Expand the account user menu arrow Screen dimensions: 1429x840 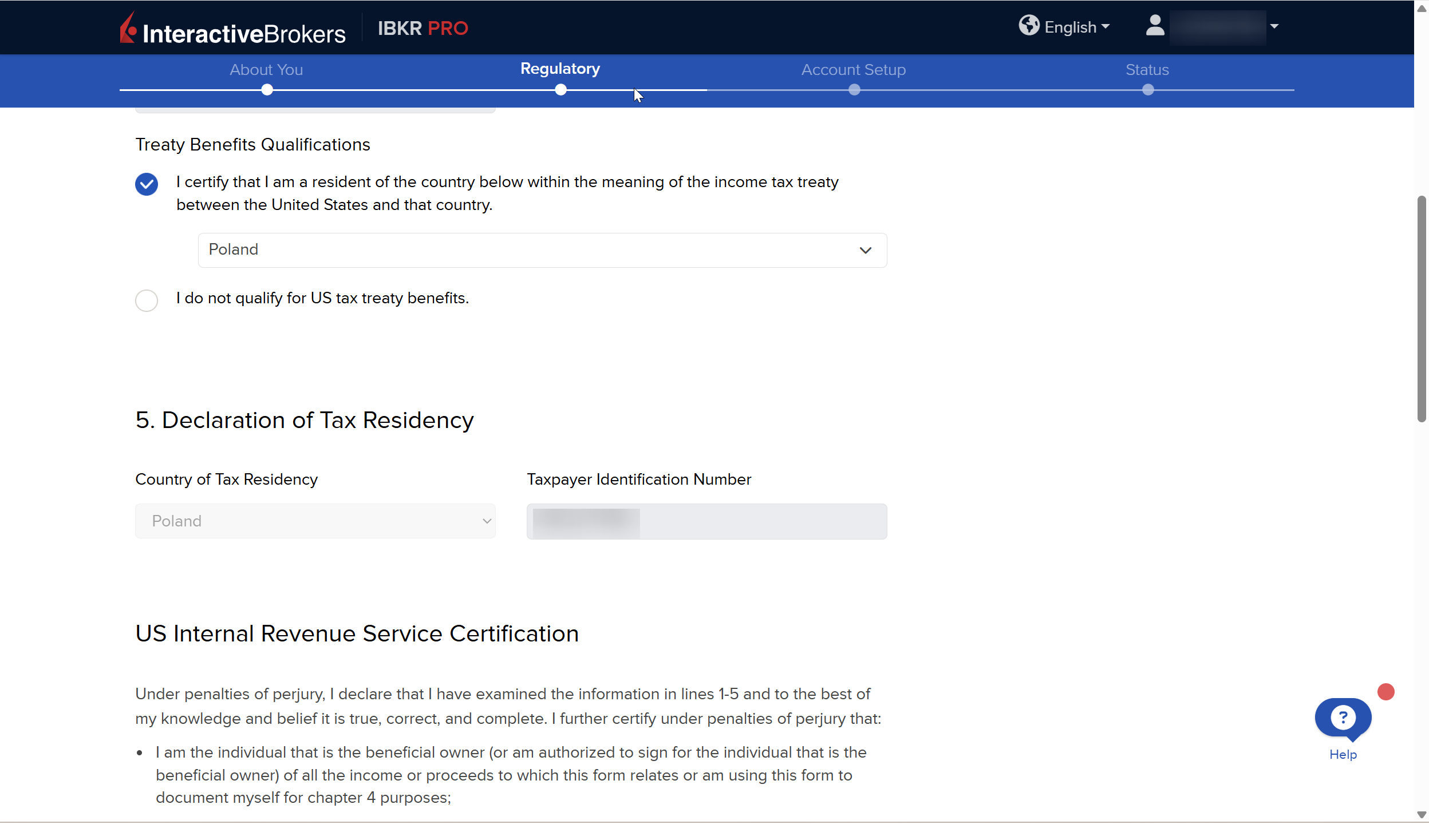click(1274, 26)
